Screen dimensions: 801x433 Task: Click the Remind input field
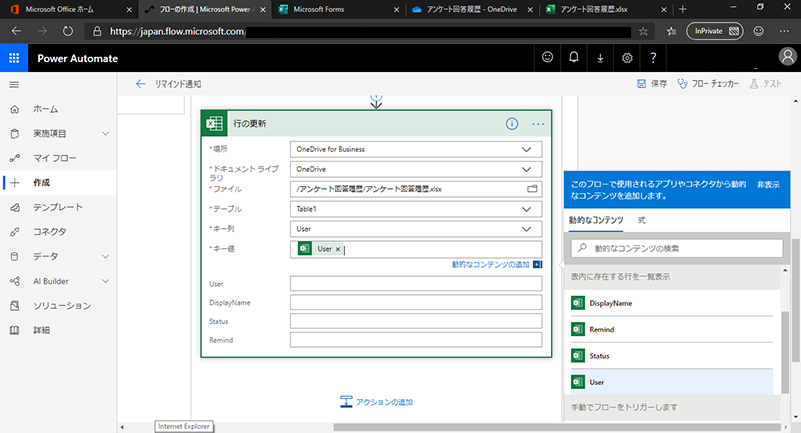point(416,340)
